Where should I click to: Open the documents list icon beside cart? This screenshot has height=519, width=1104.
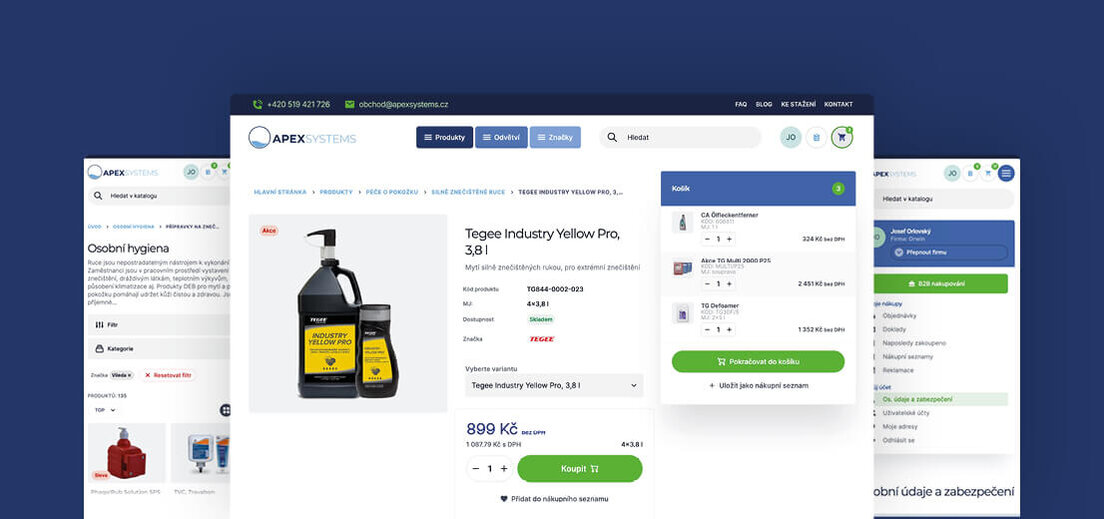[x=816, y=138]
